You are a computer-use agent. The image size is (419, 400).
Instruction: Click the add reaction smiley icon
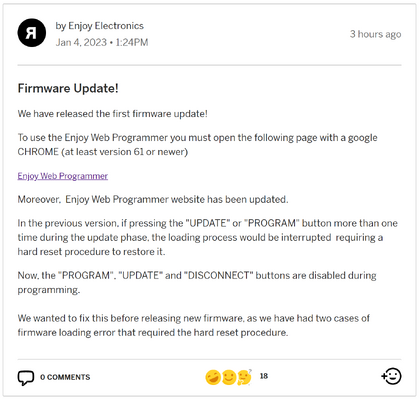click(391, 376)
